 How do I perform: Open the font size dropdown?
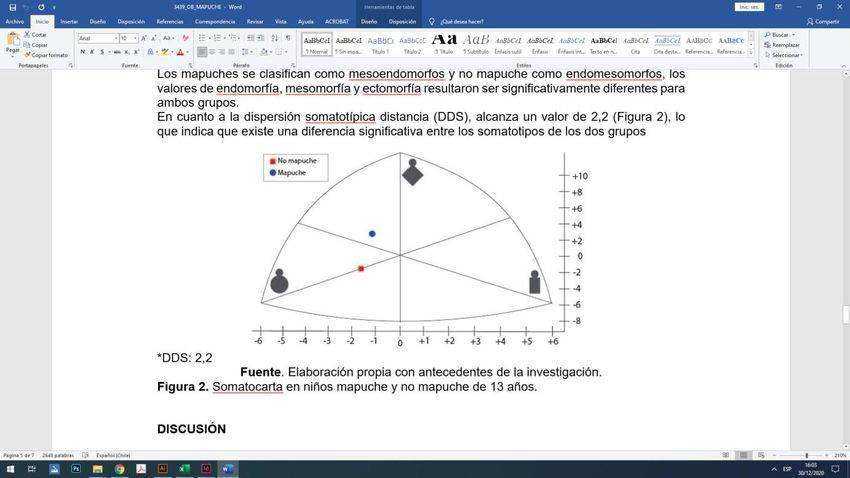pyautogui.click(x=135, y=38)
